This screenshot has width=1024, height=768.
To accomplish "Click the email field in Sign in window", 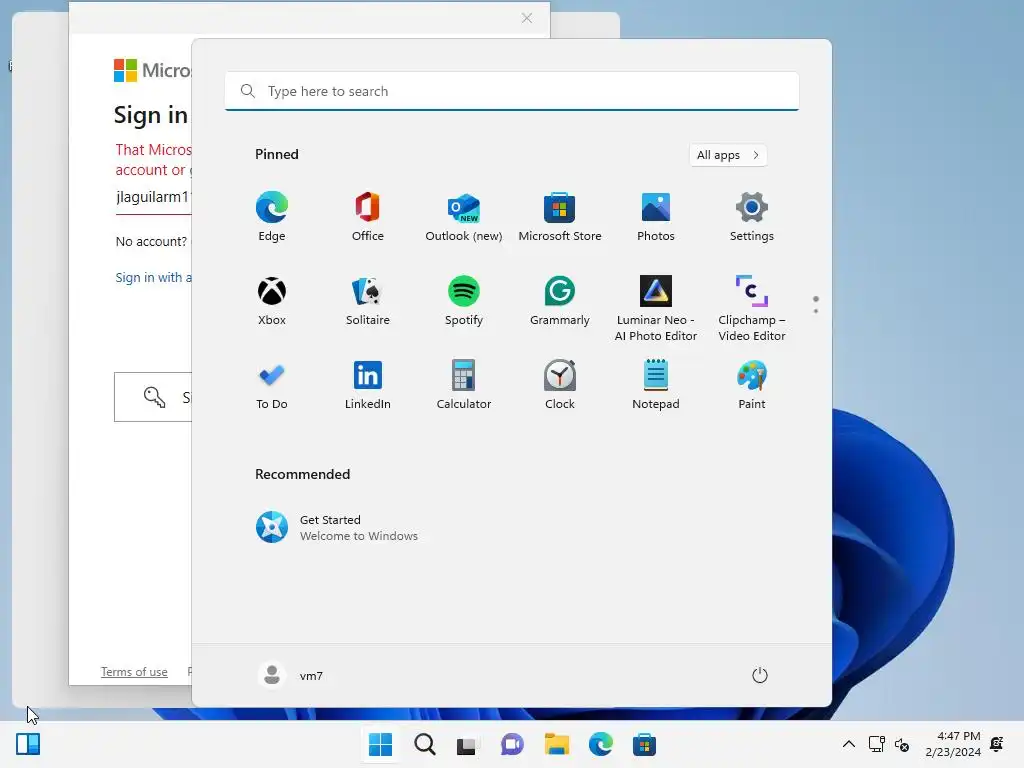I will point(153,199).
